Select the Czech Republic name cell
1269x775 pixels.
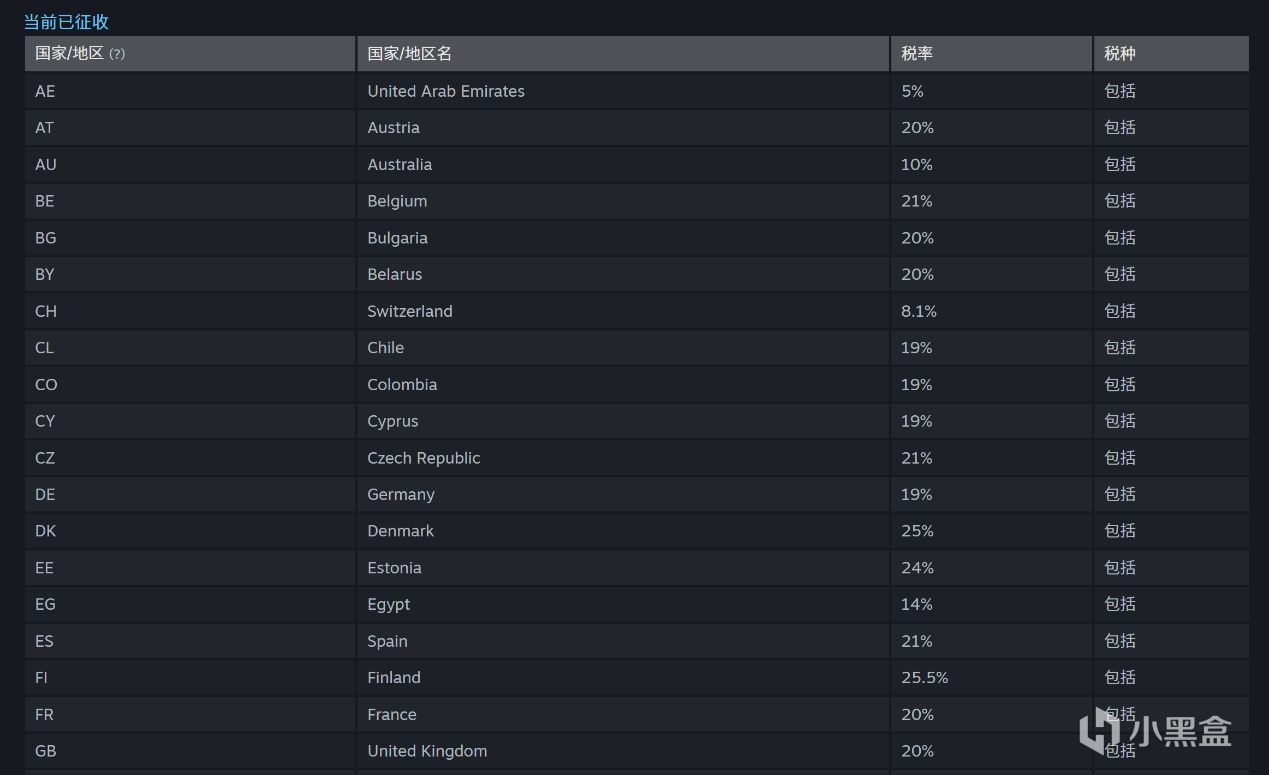pyautogui.click(x=424, y=458)
